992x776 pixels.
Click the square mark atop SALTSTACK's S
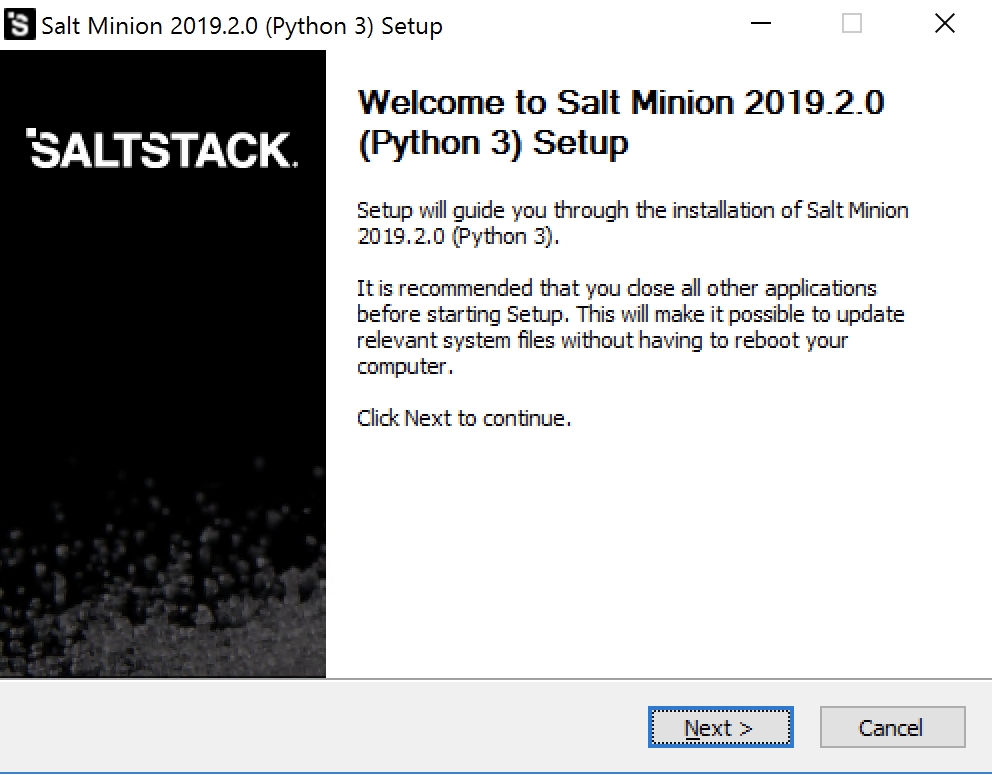(30, 132)
